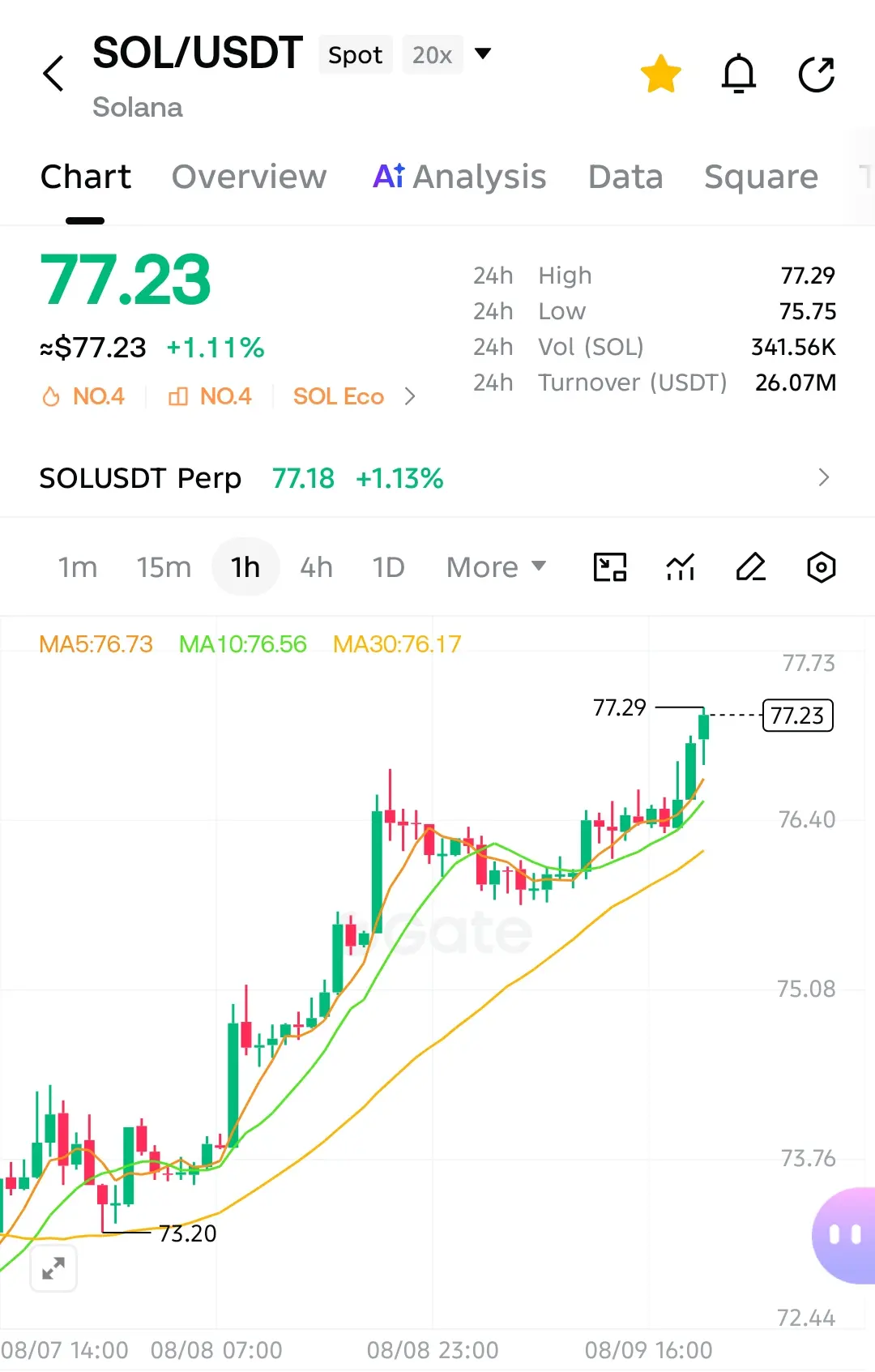Expand tags row chevron after SOL Eco
Screen dimensions: 875x1372
[x=410, y=396]
